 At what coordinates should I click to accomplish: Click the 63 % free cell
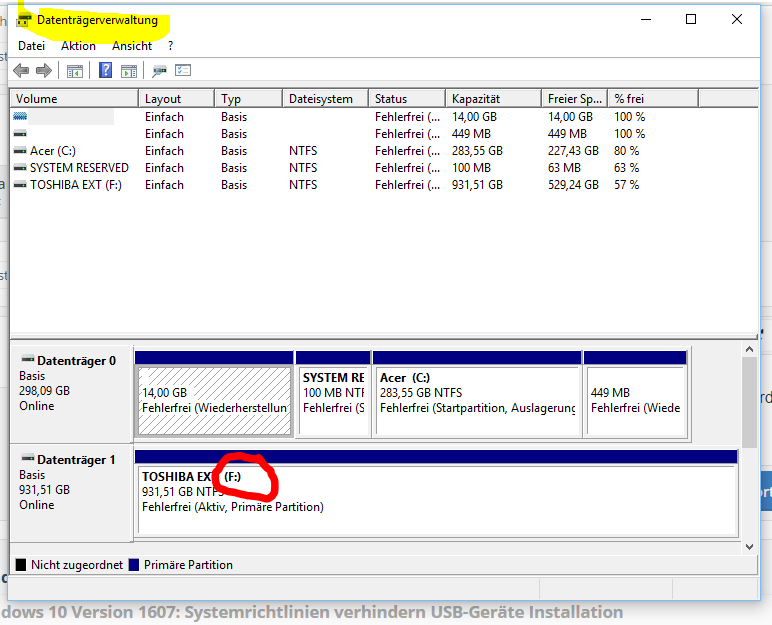626,168
